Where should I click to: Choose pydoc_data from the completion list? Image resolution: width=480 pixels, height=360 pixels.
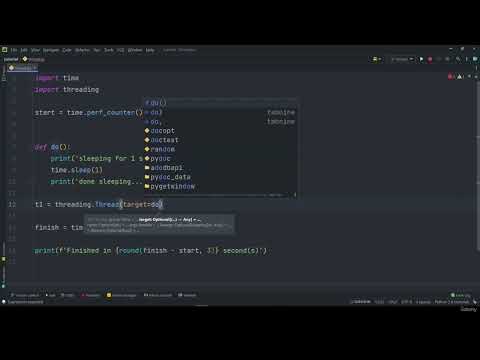click(220, 177)
